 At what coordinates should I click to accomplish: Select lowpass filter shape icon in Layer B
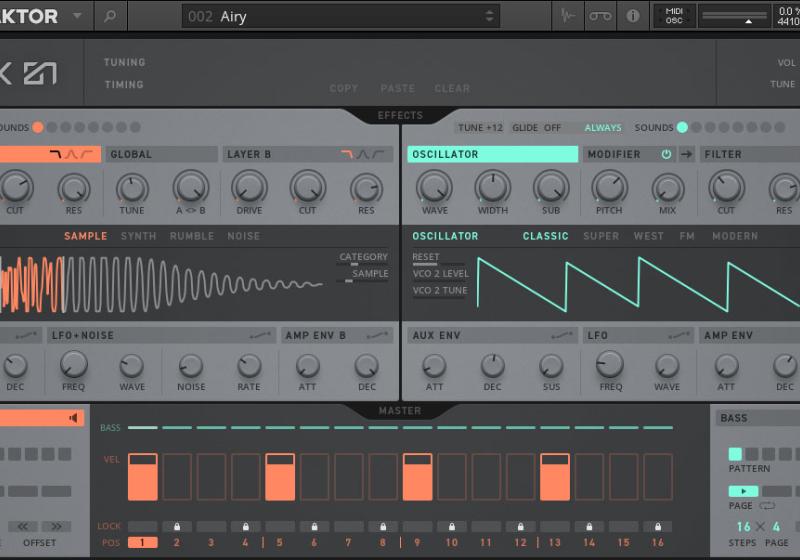[347, 154]
